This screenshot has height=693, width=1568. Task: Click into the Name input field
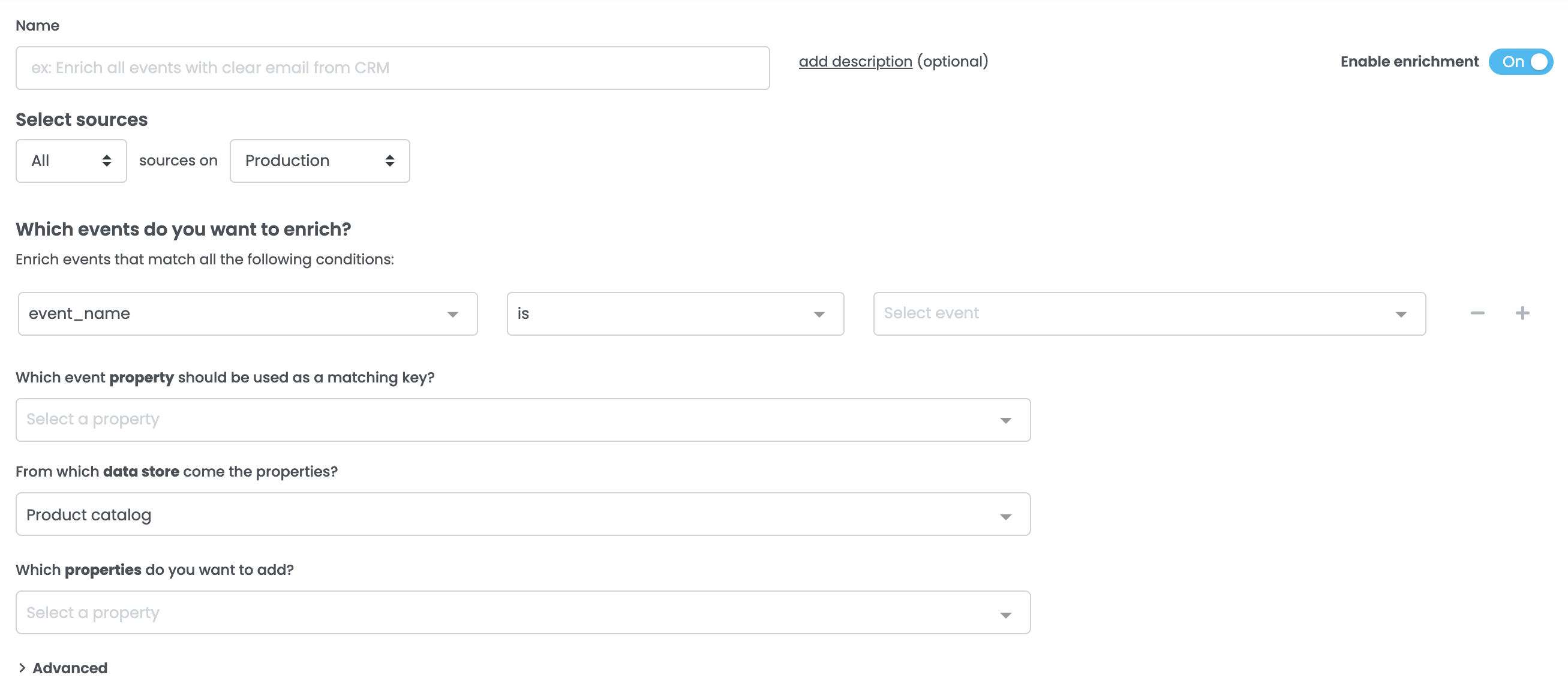(x=392, y=68)
